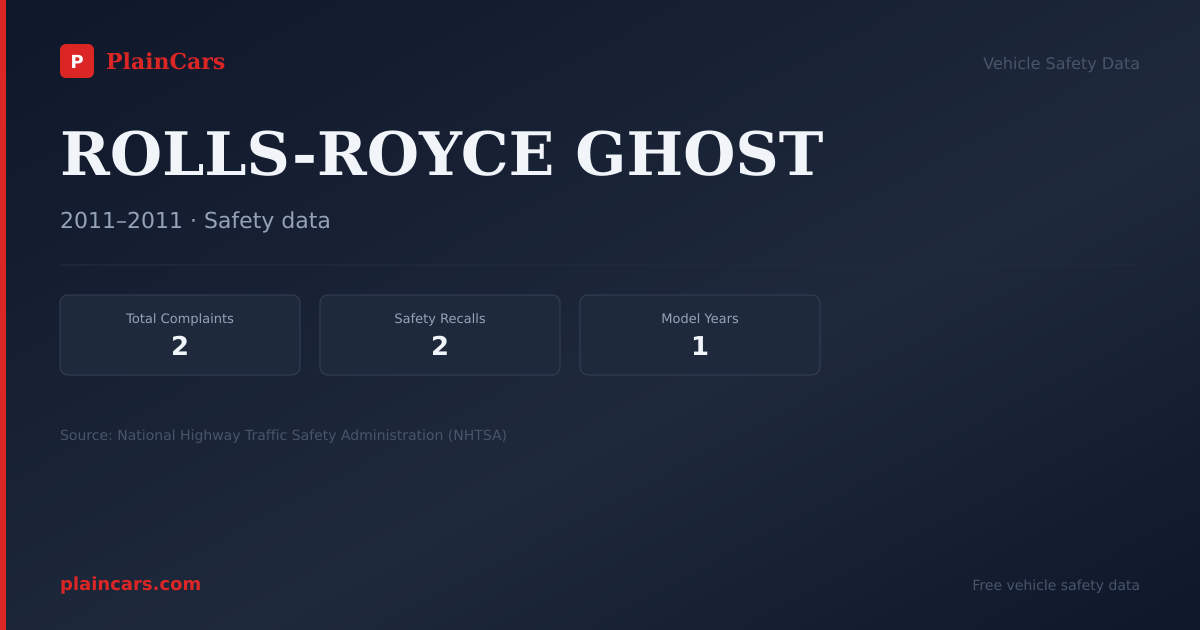Open the Total Complaints card
Viewport: 1200px width, 630px height.
click(x=180, y=335)
